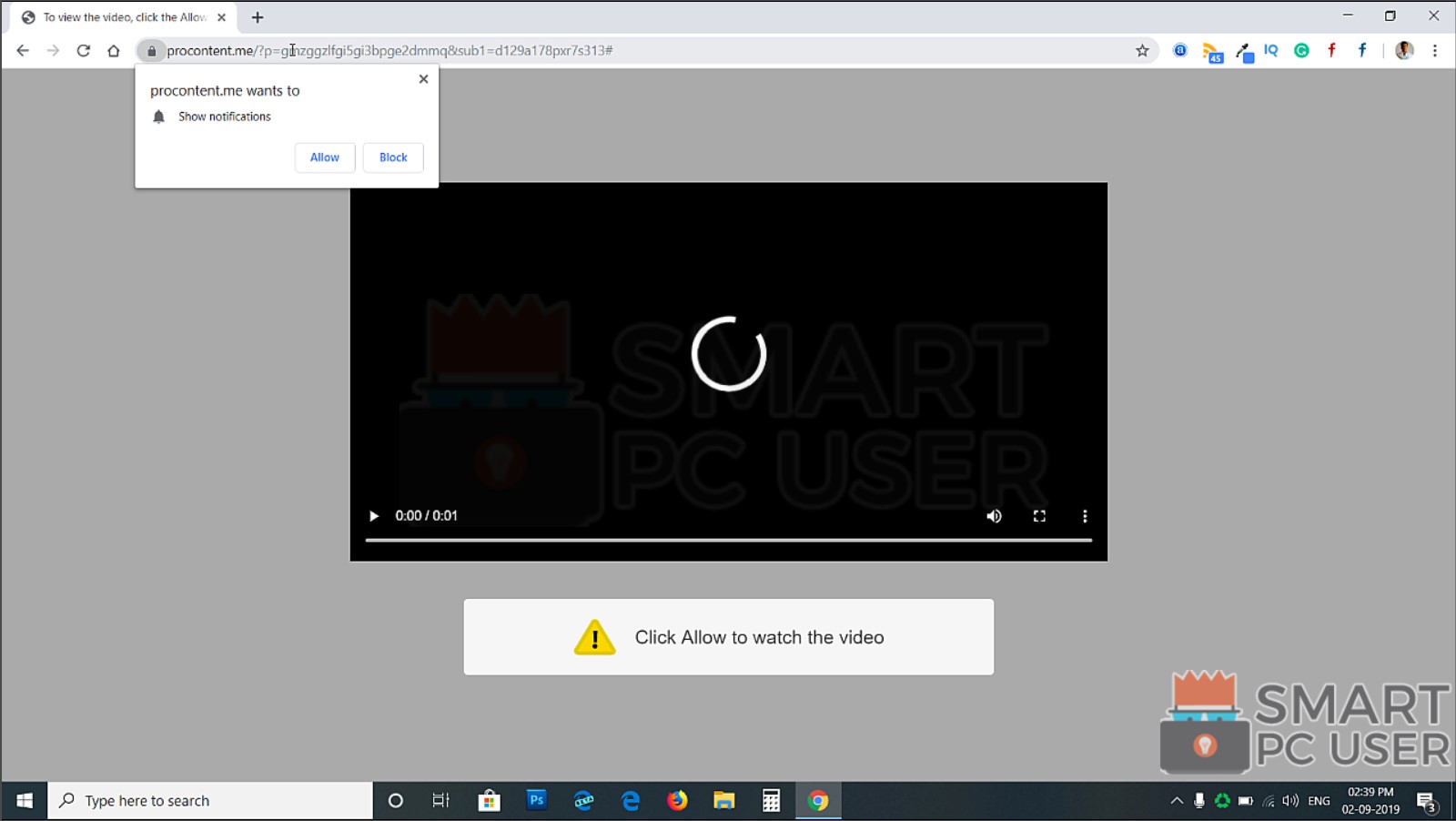
Task: Click Block on the notifications prompt
Action: click(x=392, y=157)
